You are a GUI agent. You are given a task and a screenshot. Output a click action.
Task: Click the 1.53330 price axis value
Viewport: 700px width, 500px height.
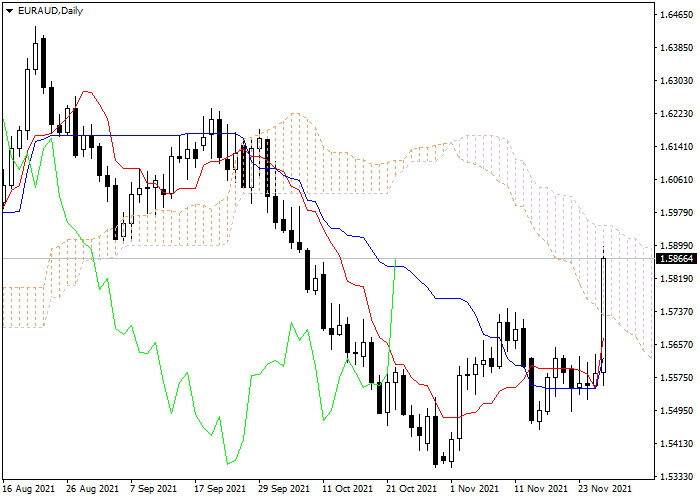676,477
